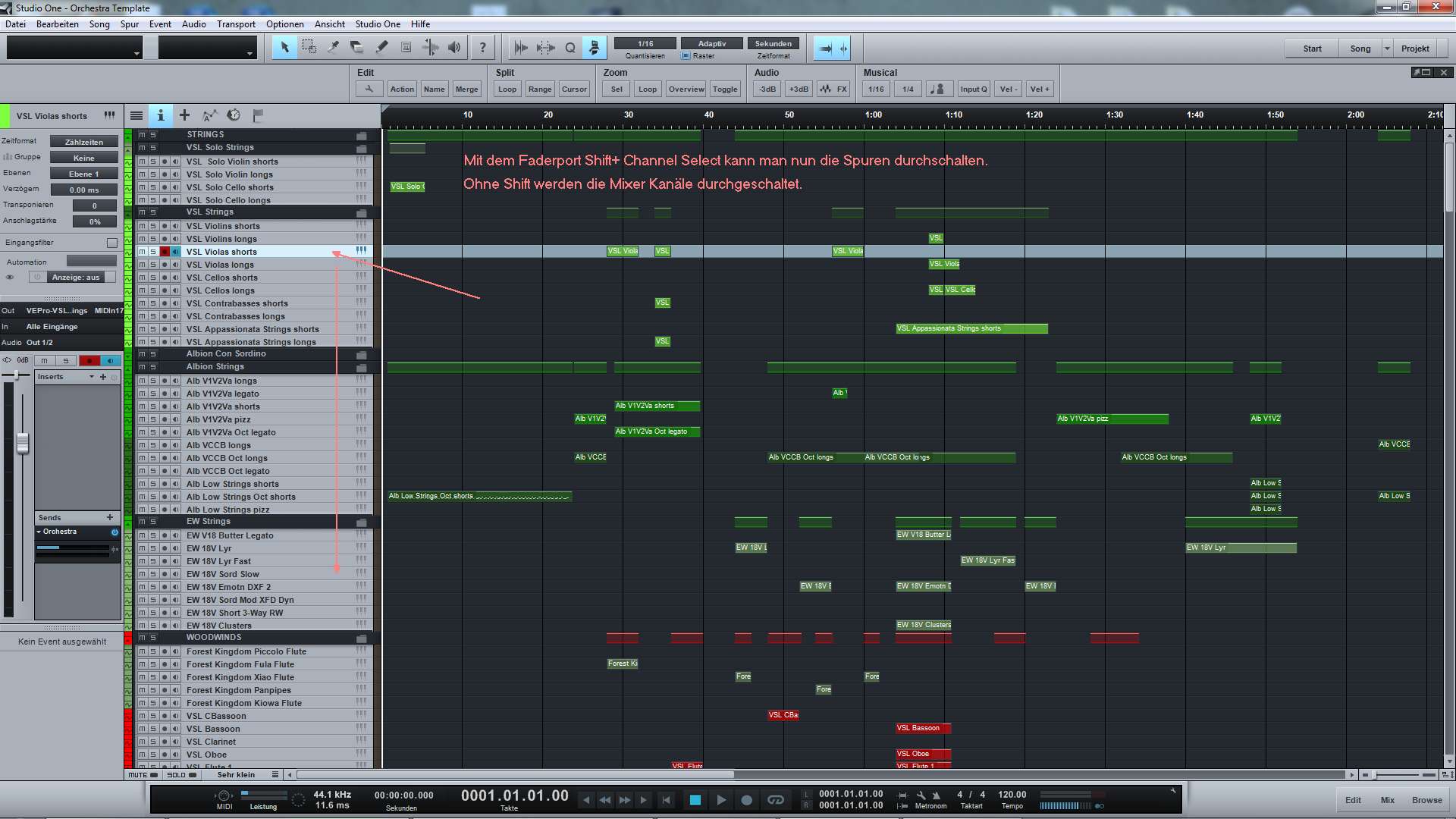Open the Ansicht menu
This screenshot has width=1456, height=819.
pos(329,24)
